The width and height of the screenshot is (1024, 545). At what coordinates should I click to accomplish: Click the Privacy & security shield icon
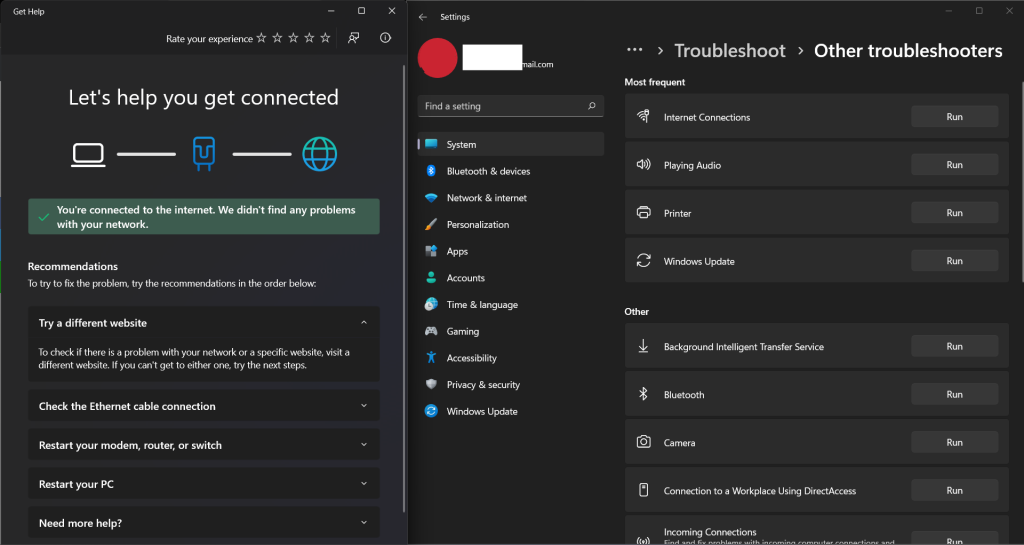point(431,384)
